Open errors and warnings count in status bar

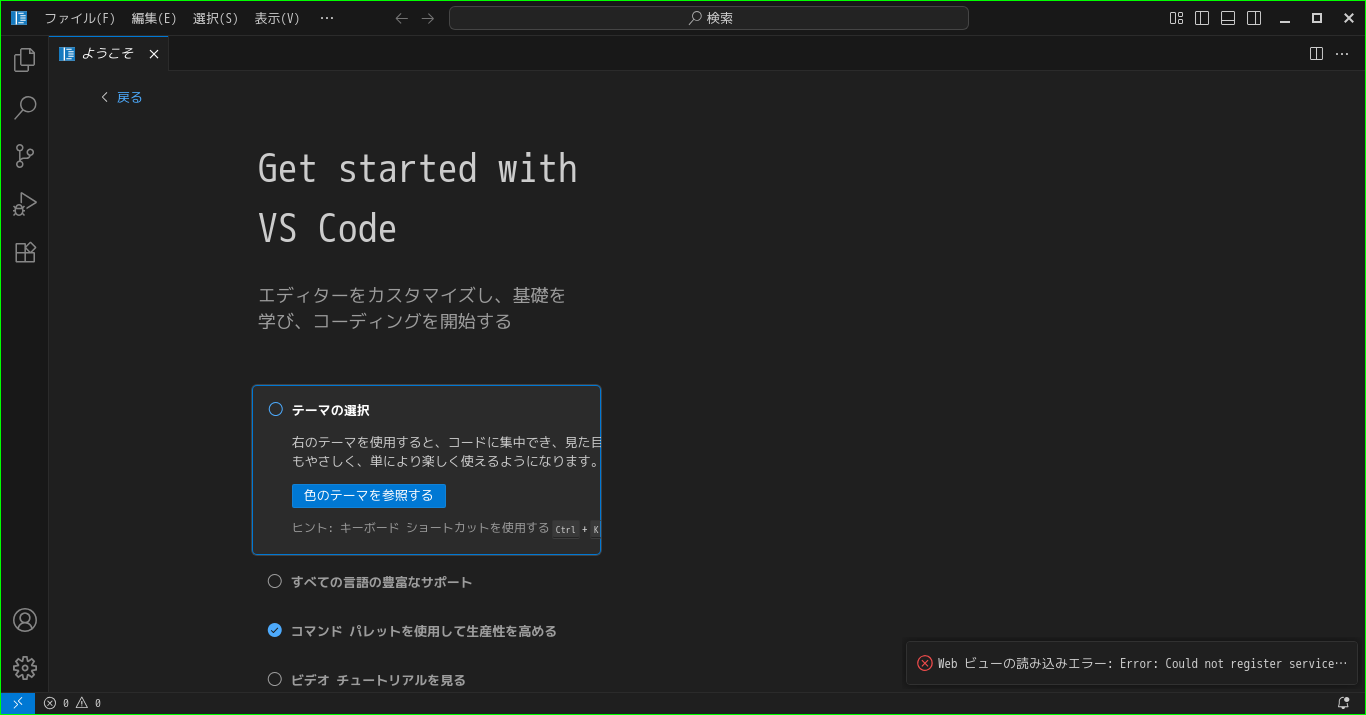tap(72, 703)
